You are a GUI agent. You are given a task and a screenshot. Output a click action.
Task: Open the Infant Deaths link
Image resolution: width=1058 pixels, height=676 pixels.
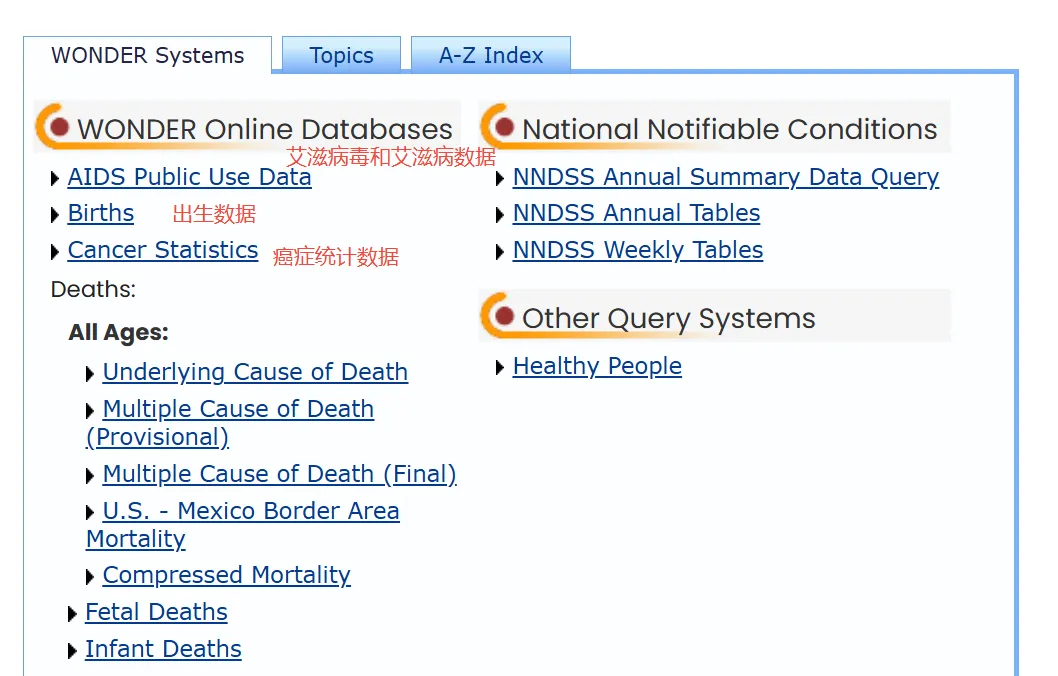163,649
